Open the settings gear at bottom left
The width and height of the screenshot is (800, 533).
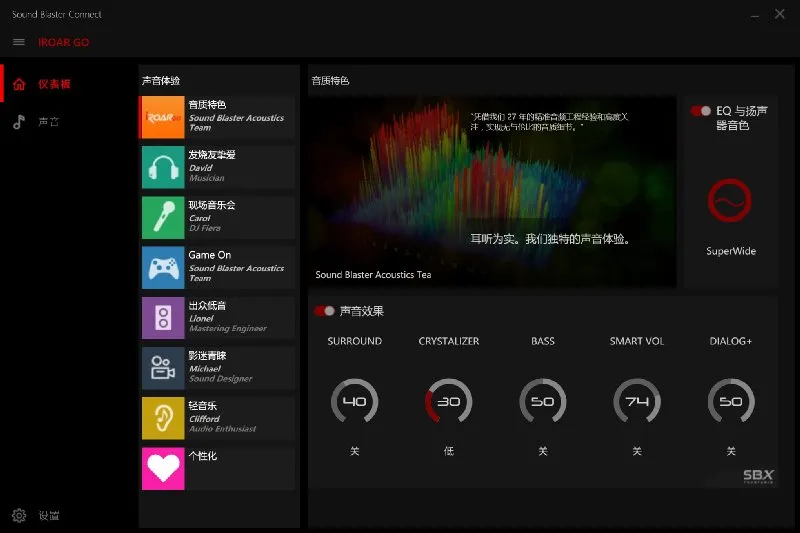click(x=19, y=515)
